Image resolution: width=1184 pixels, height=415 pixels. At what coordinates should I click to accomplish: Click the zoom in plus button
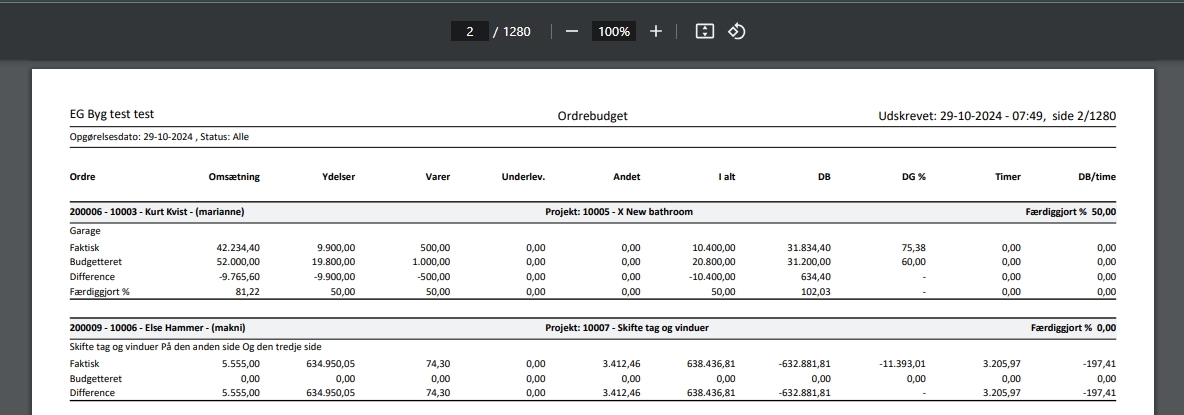[656, 31]
